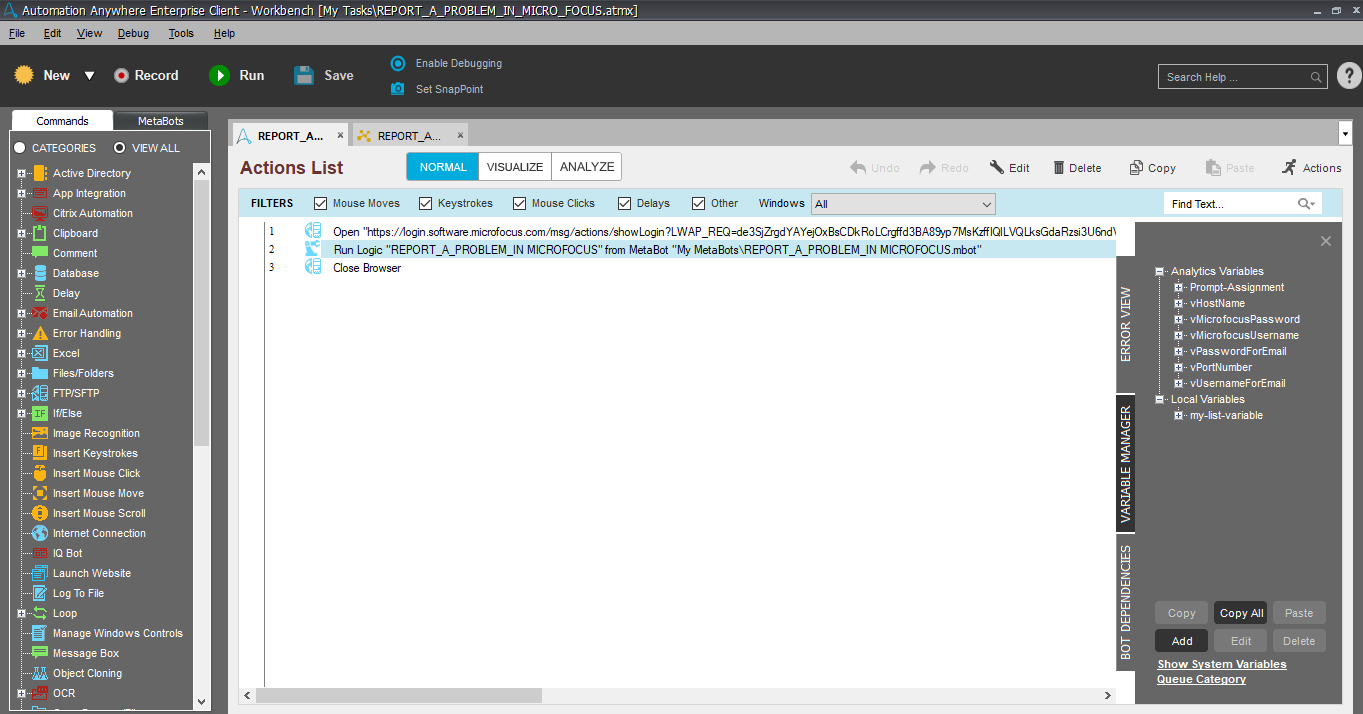Image resolution: width=1363 pixels, height=714 pixels.
Task: Select the Clipboard command icon
Action: point(40,233)
